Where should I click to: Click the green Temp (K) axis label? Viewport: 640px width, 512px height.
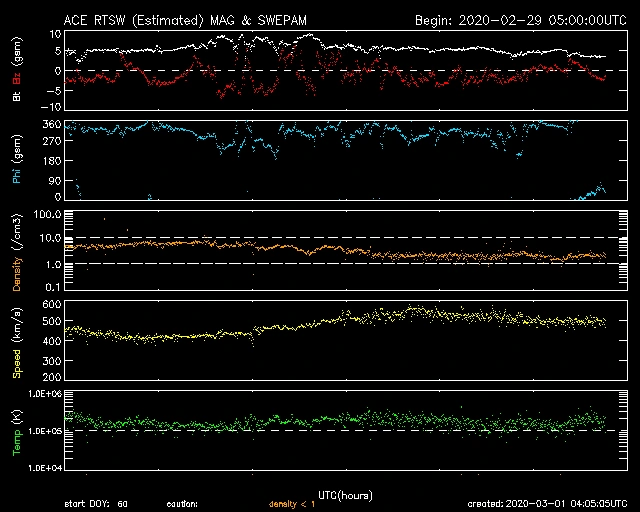coord(17,430)
